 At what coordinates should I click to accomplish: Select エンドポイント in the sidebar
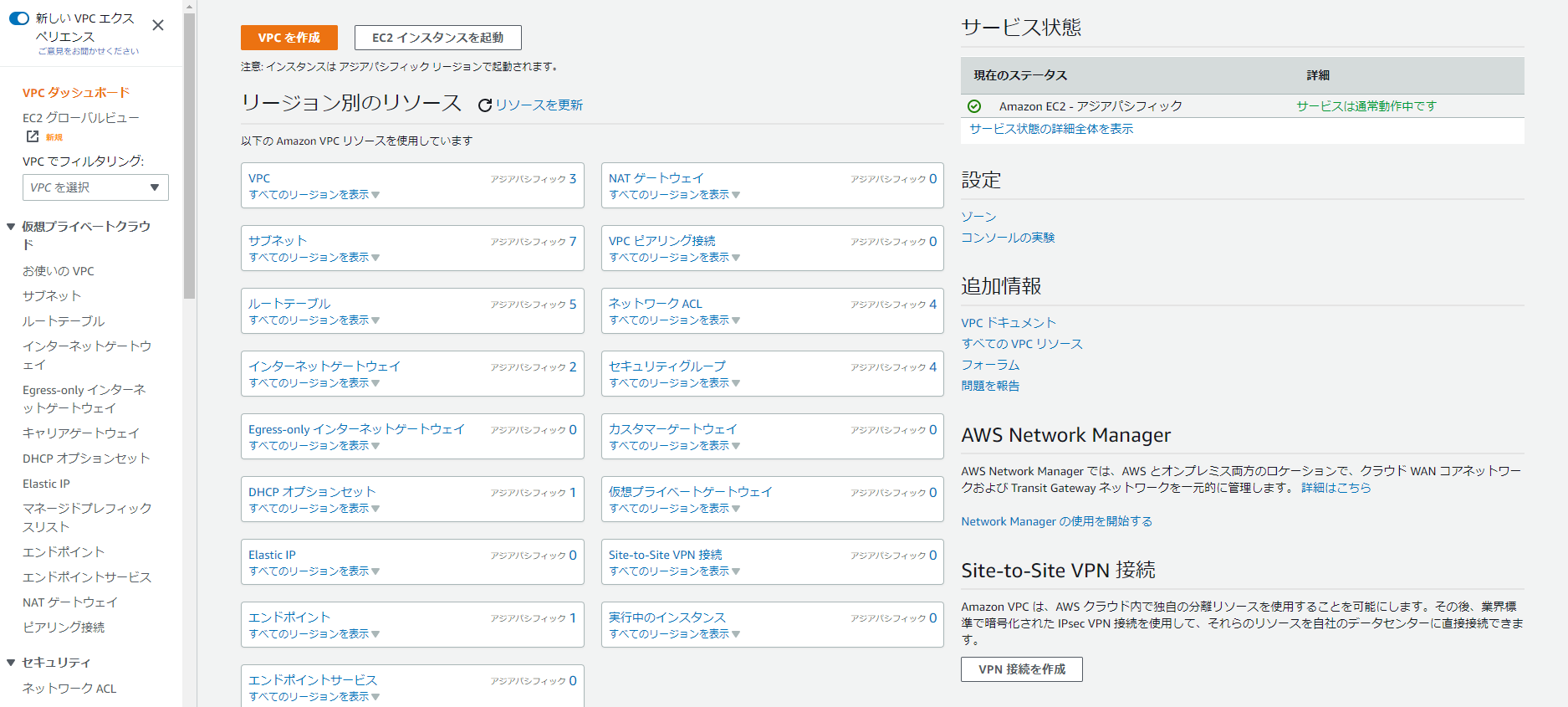tap(64, 552)
